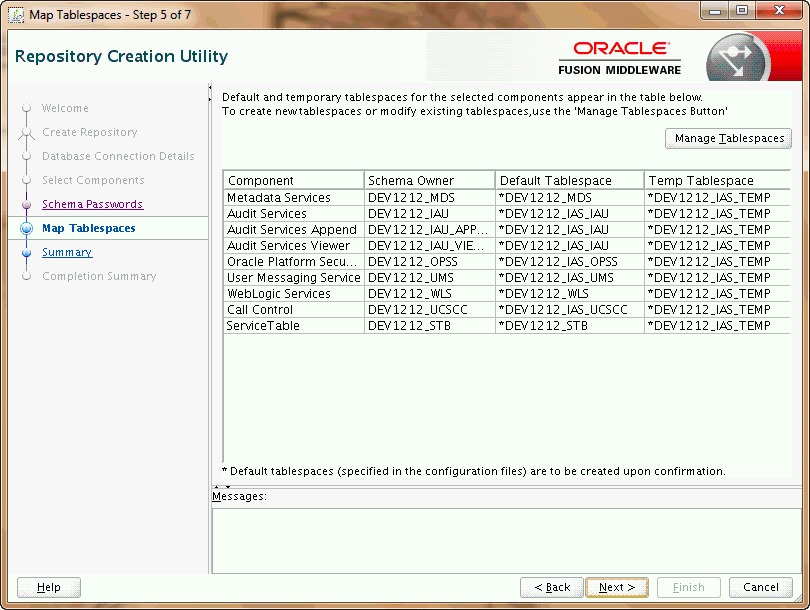Cancel the Repository Creation Utility
Screen dimensions: 810x610
760,587
